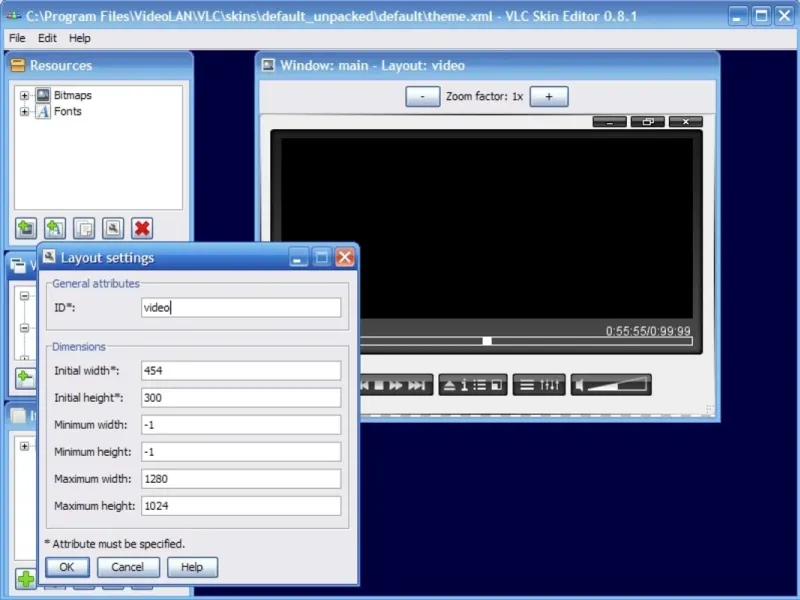Open the equalizer sliders icon in the preview
Image resolution: width=800 pixels, height=600 pixels.
pos(550,385)
